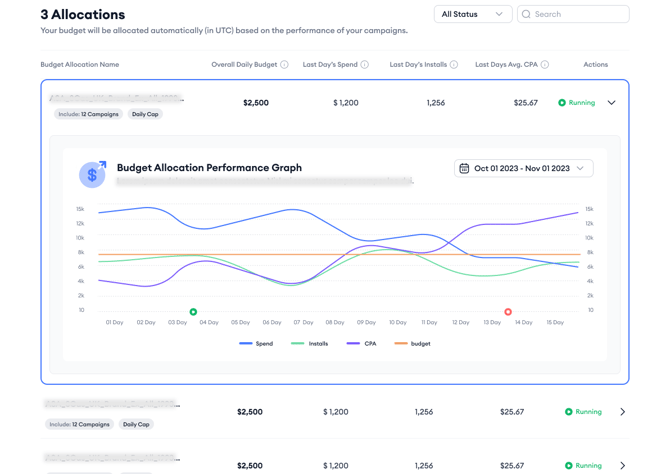Viewport: 670px width, 474px height.
Task: Click the red marker on graph timeline
Action: click(508, 312)
